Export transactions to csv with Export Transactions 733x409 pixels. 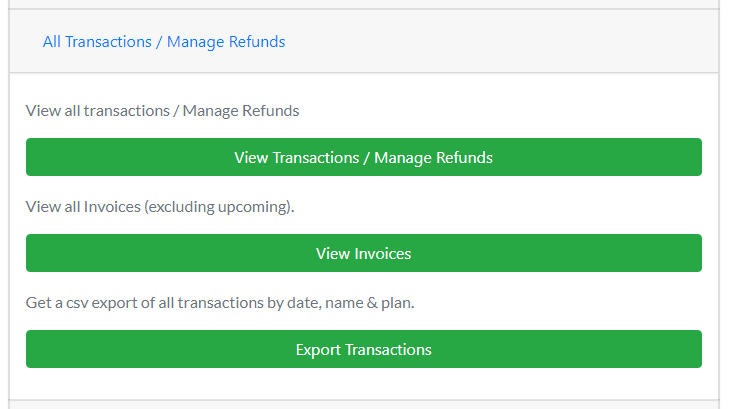click(x=363, y=350)
